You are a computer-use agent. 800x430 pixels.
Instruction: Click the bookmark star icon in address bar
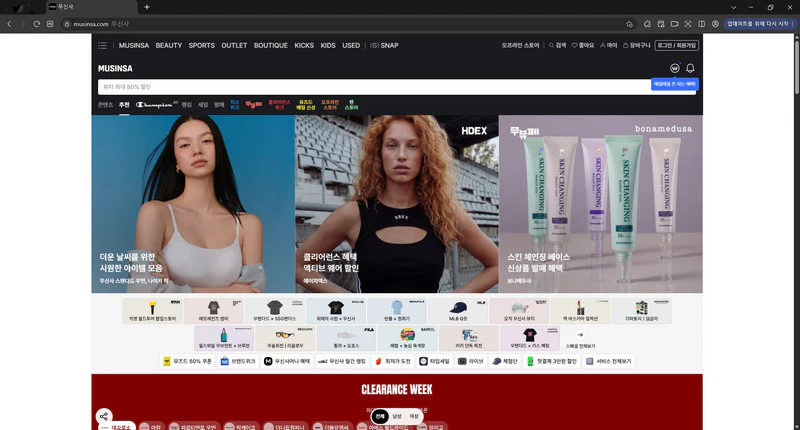tap(630, 24)
